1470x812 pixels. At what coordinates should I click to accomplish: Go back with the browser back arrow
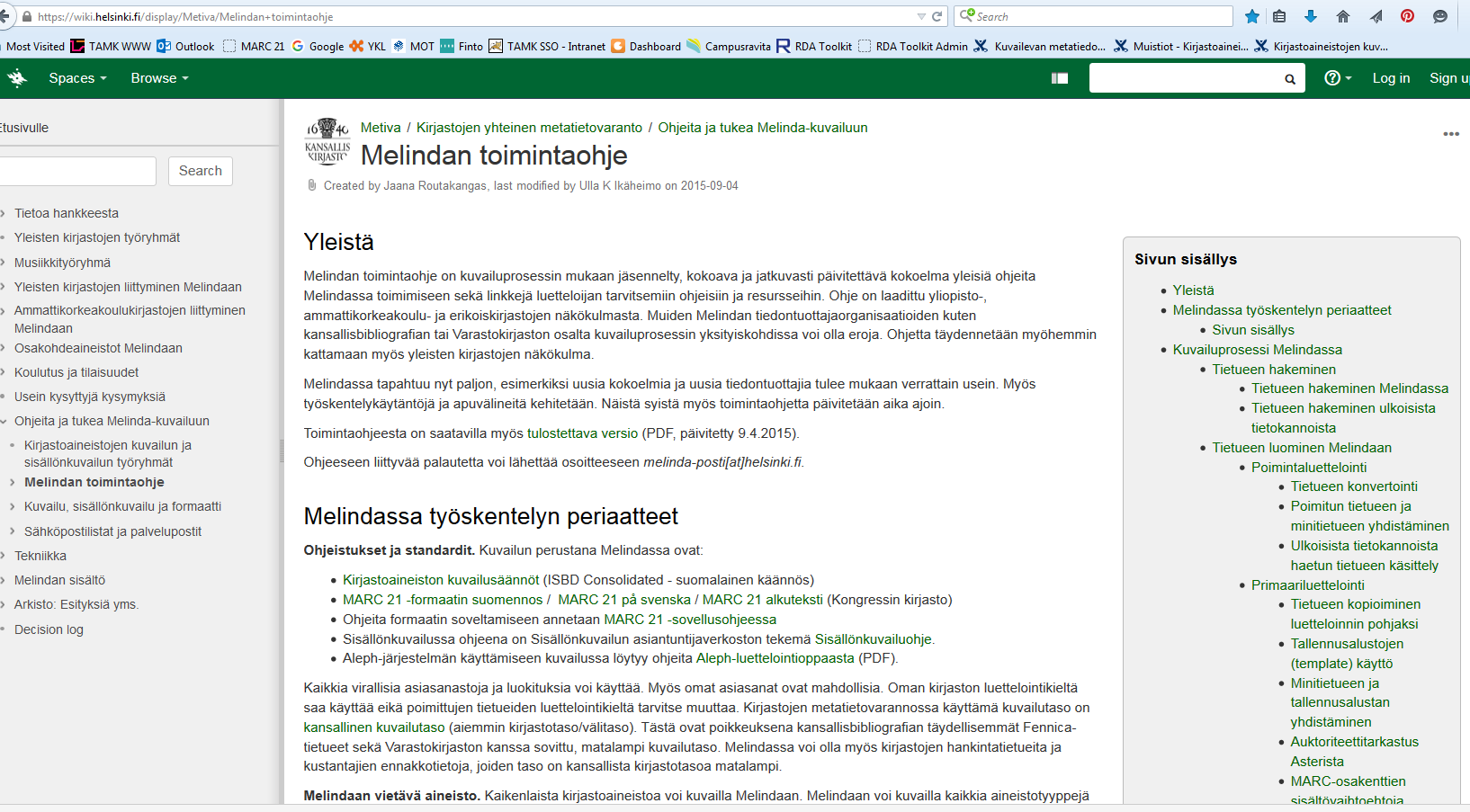point(4,16)
